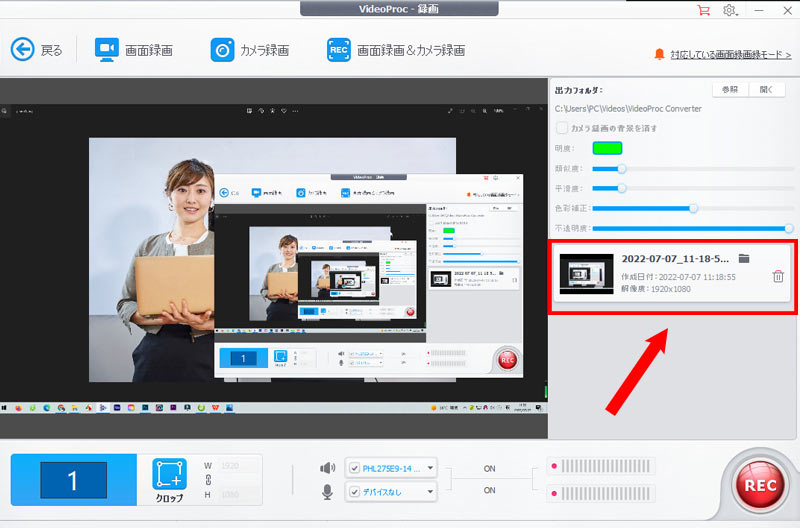This screenshot has width=800, height=528.
Task: Expand the デバイスなし microphone dropdown
Action: click(430, 491)
